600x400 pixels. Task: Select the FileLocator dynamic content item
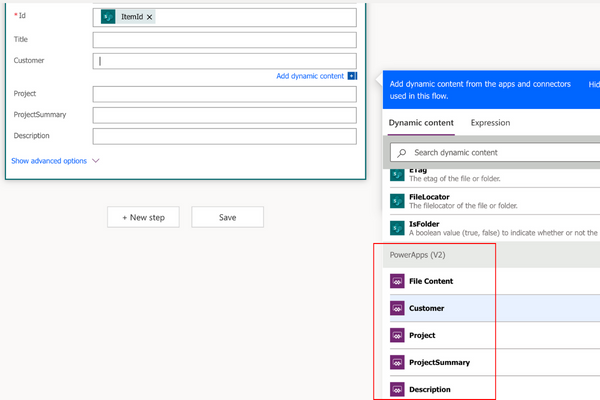(x=495, y=201)
